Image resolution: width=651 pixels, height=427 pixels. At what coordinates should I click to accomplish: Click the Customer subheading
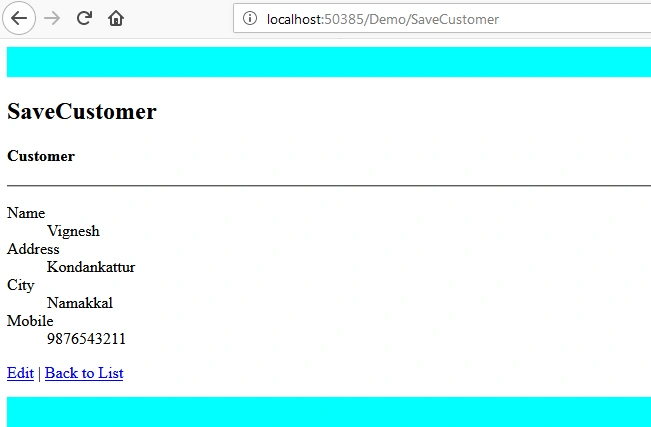pos(41,156)
